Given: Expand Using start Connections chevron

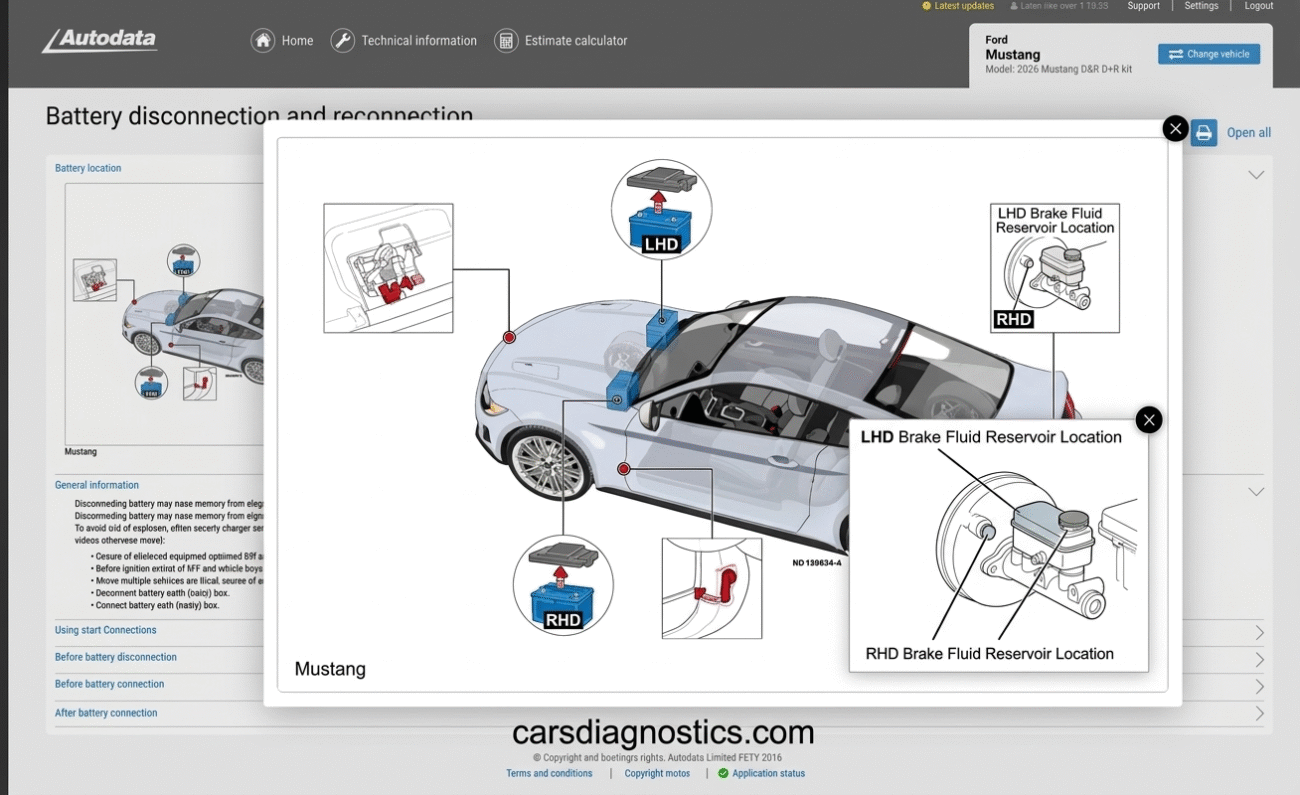Looking at the screenshot, I should (x=1259, y=633).
